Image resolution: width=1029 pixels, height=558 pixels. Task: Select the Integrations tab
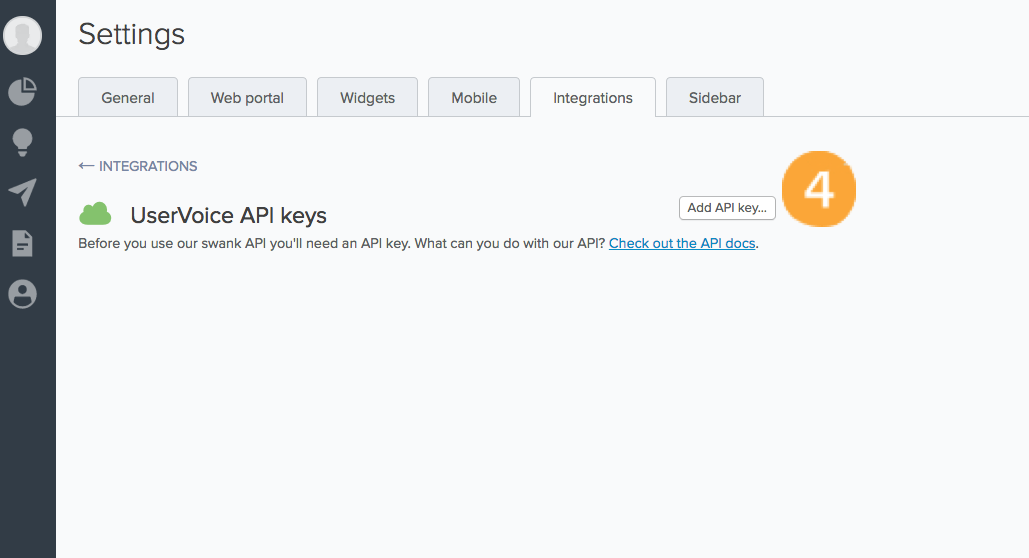click(x=593, y=97)
